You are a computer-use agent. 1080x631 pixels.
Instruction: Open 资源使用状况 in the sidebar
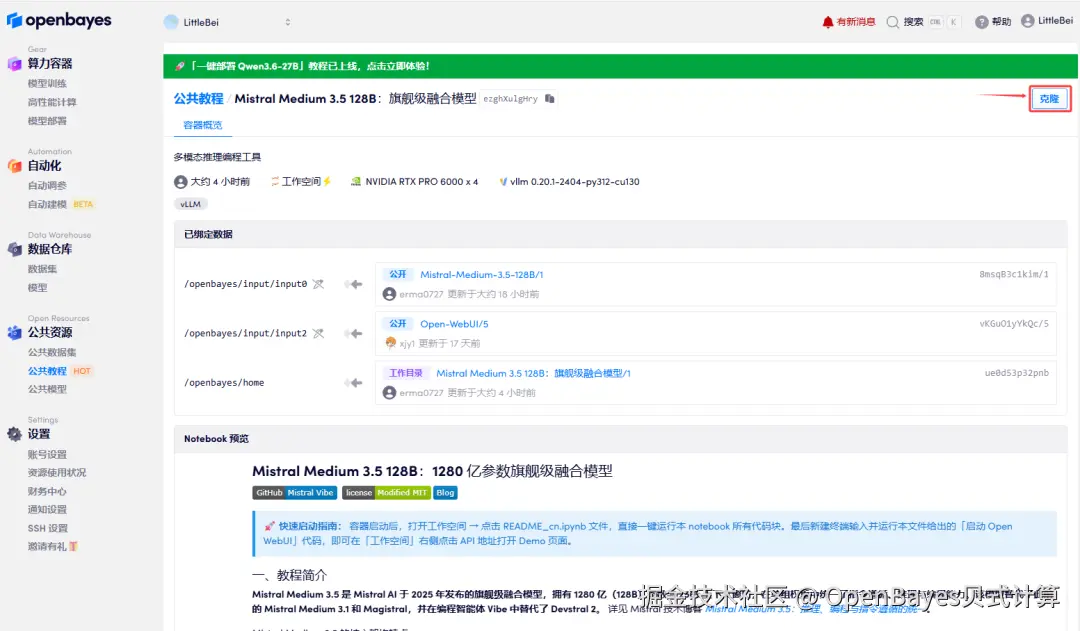[x=56, y=473]
